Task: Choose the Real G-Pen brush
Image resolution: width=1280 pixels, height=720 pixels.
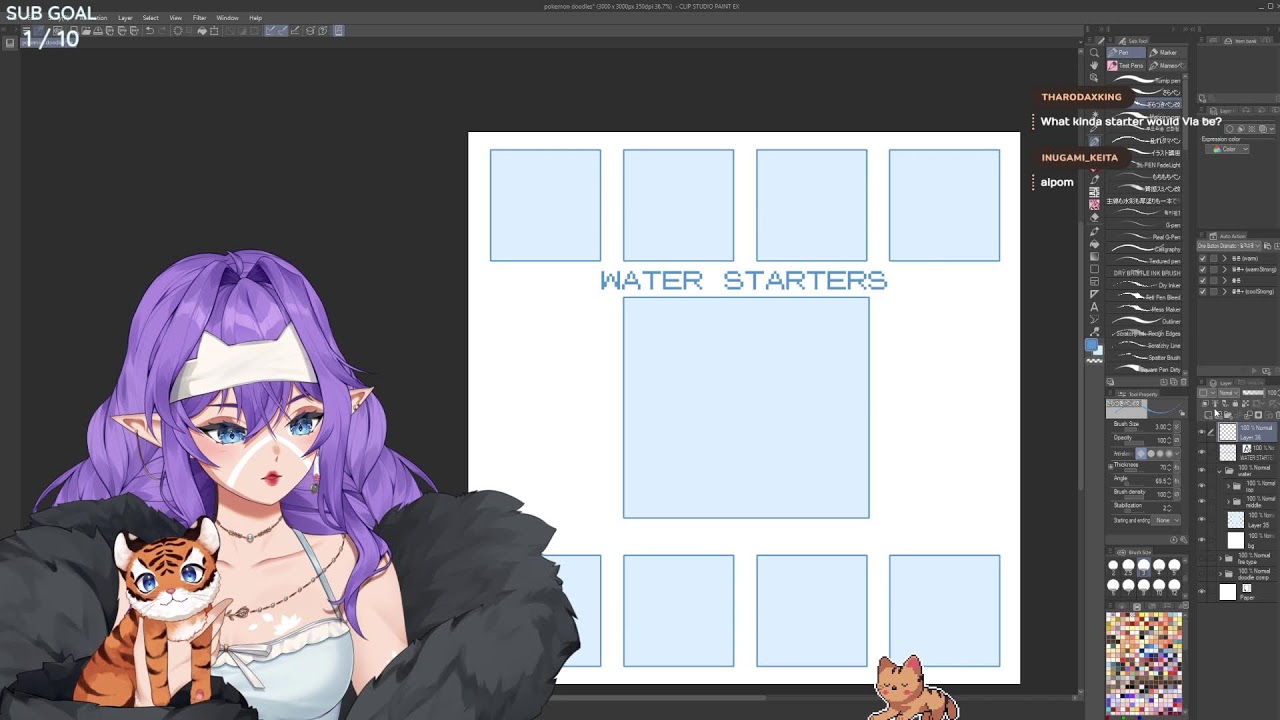Action: coord(1146,237)
